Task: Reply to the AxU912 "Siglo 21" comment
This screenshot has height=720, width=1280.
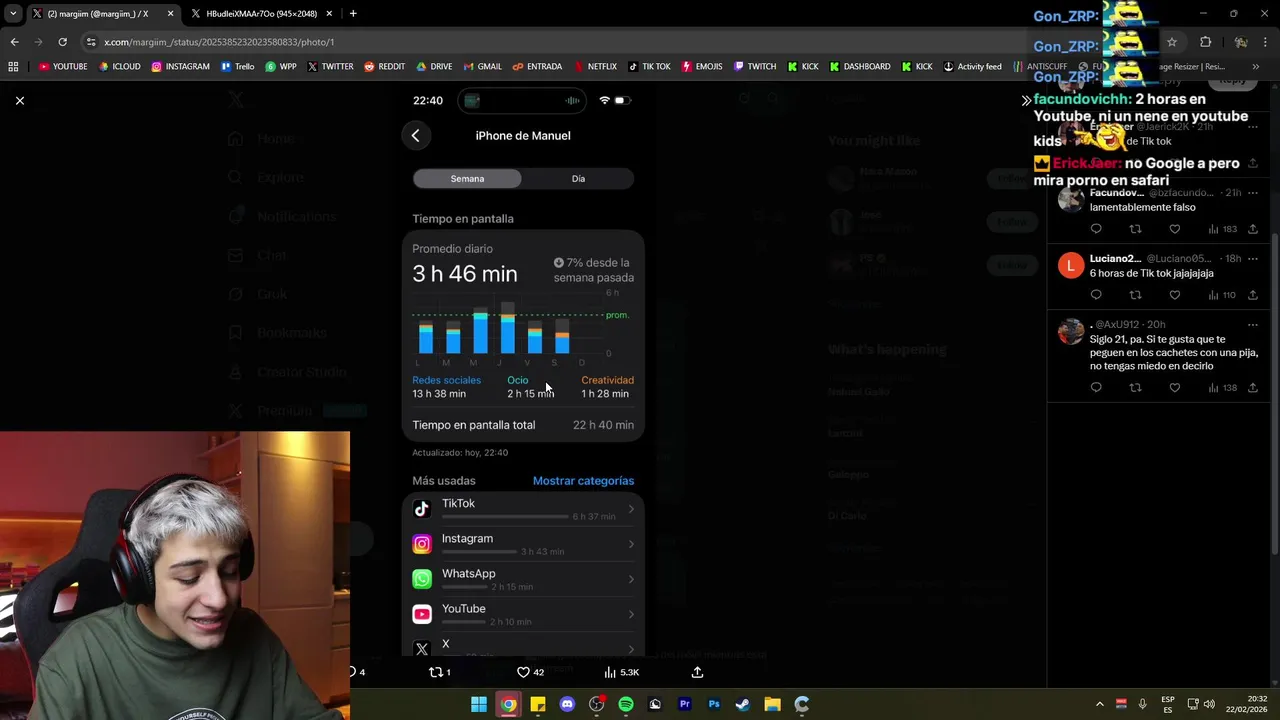Action: click(x=1096, y=387)
